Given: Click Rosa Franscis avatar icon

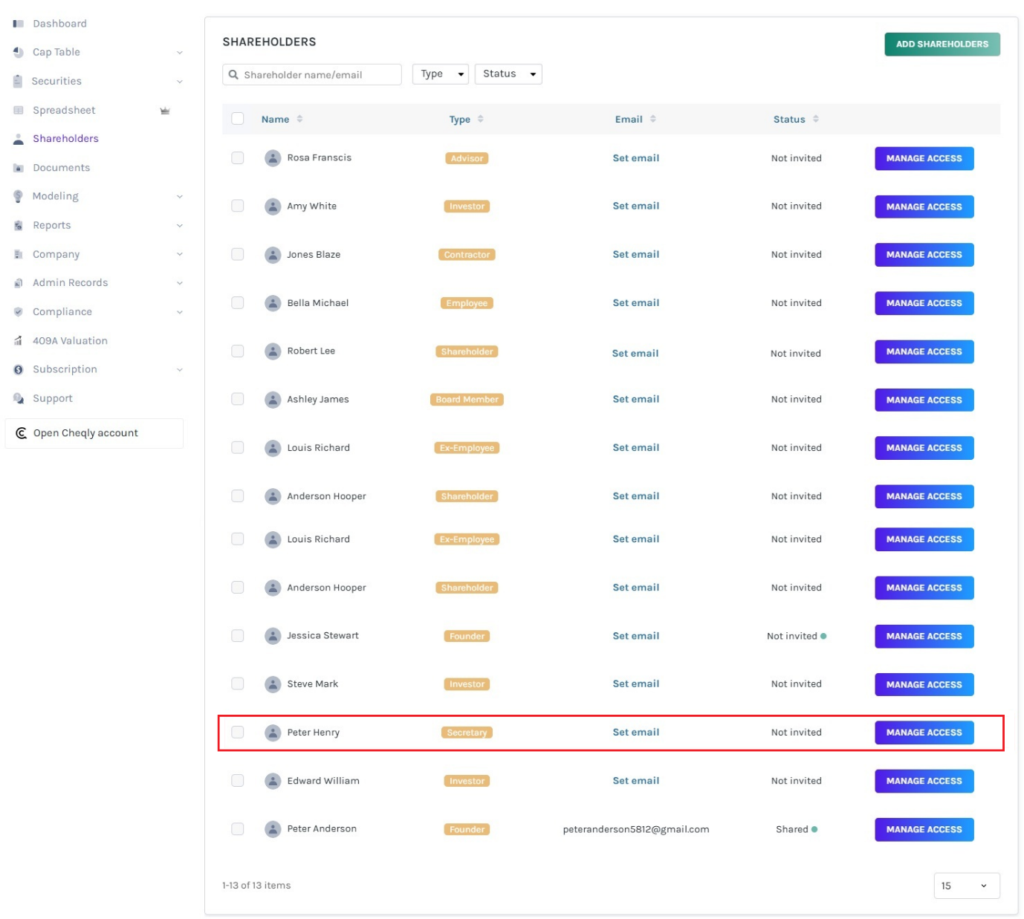Looking at the screenshot, I should [272, 158].
